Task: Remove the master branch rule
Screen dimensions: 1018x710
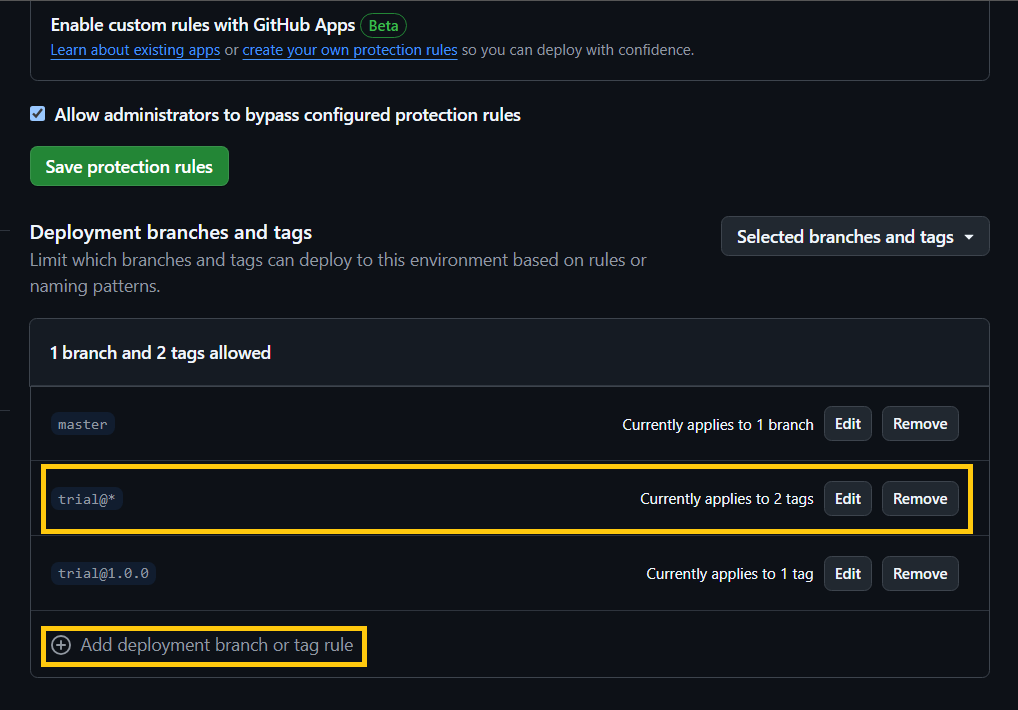Action: coord(920,424)
